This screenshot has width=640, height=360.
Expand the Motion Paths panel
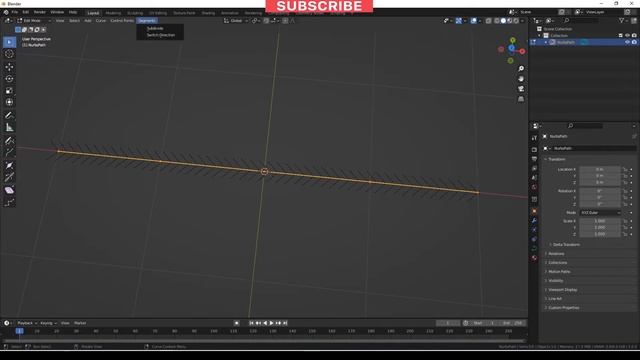(x=559, y=271)
